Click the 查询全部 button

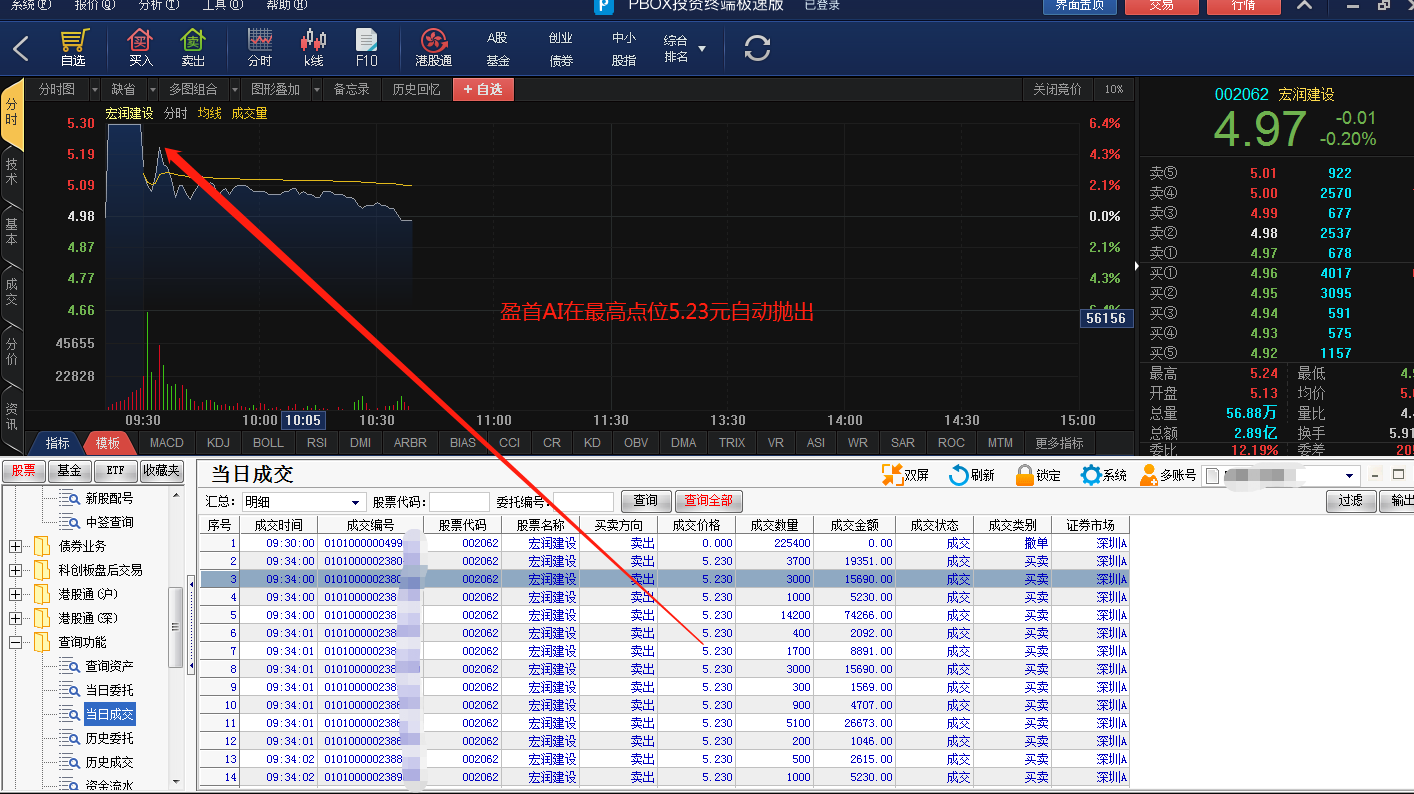709,501
